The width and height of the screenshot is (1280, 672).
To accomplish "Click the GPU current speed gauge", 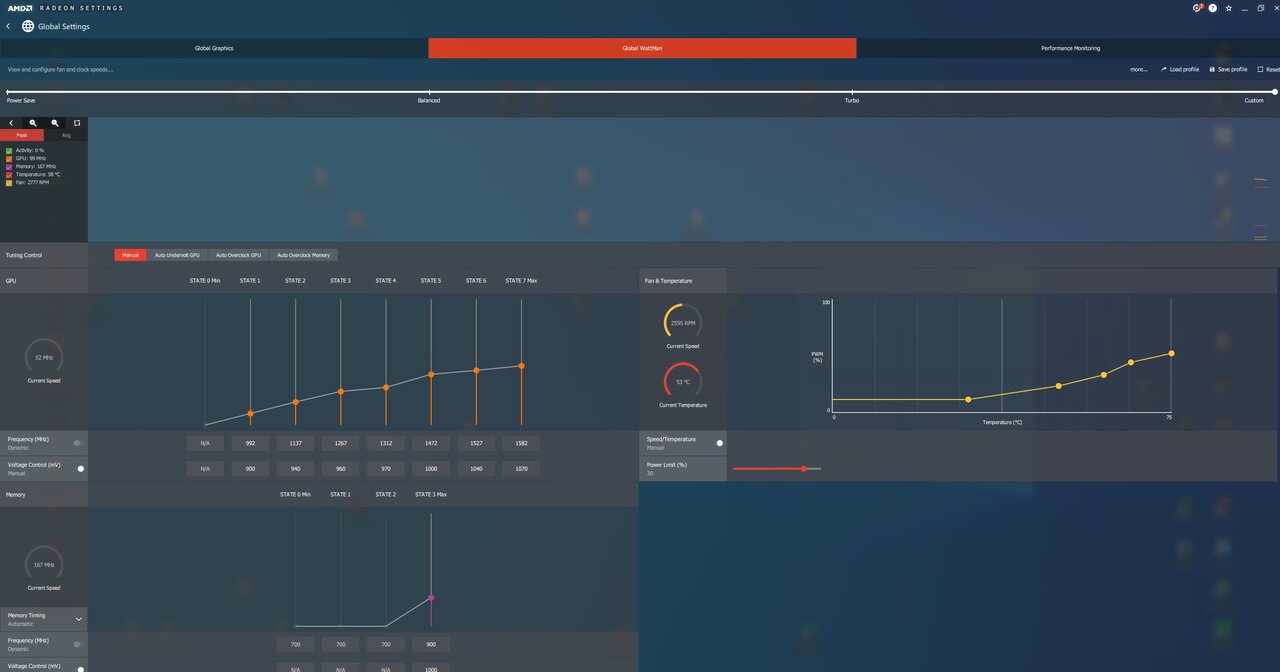I will (x=44, y=357).
